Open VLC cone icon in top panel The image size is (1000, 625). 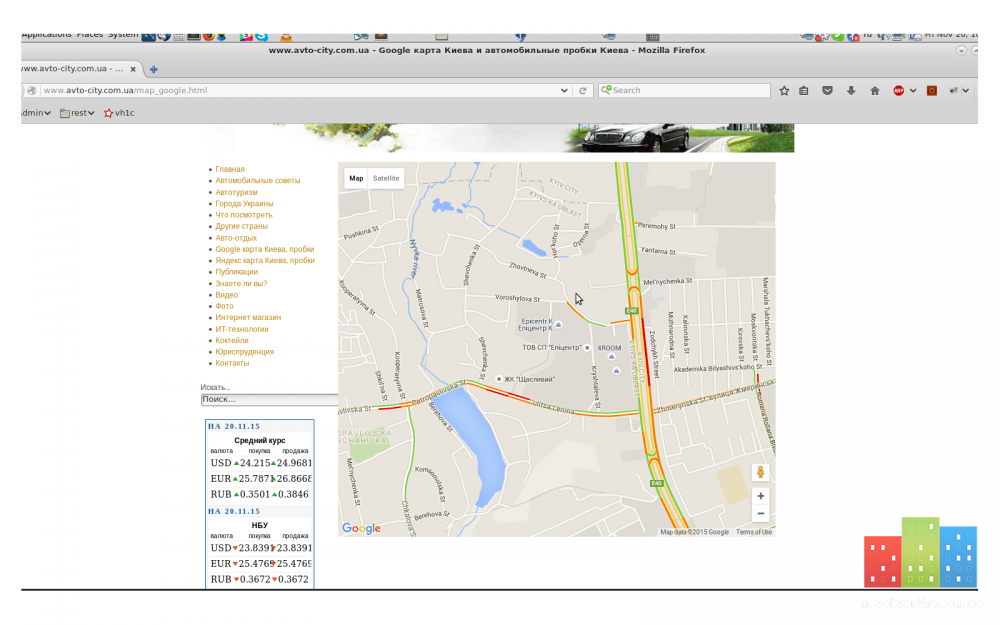pos(286,36)
